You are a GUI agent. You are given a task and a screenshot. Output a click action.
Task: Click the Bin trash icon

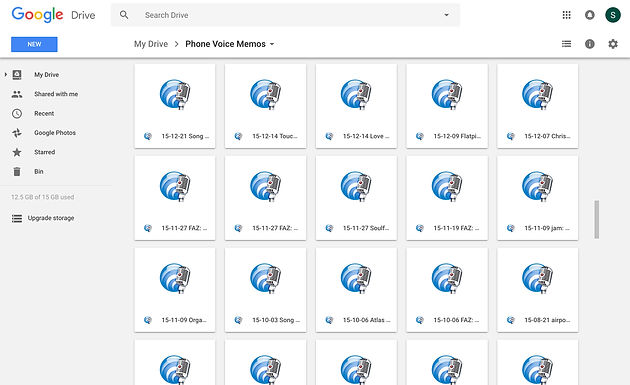coord(17,172)
